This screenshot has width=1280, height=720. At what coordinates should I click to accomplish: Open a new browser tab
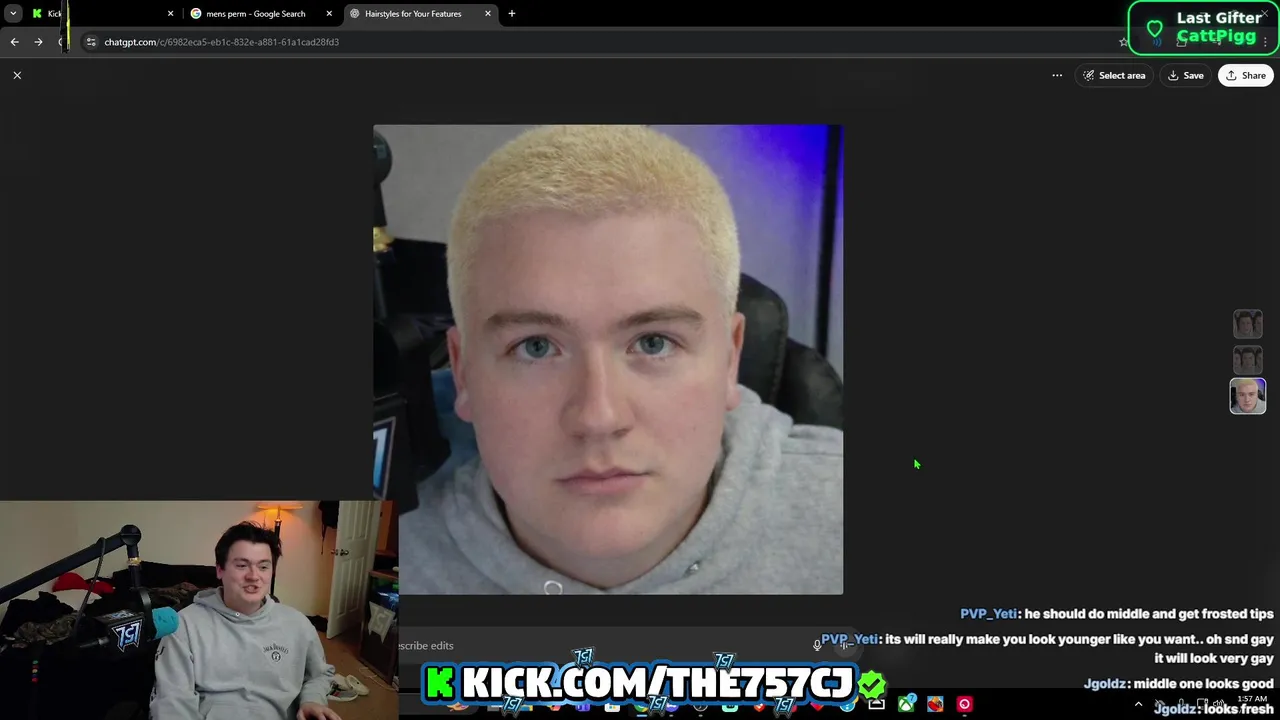512,14
